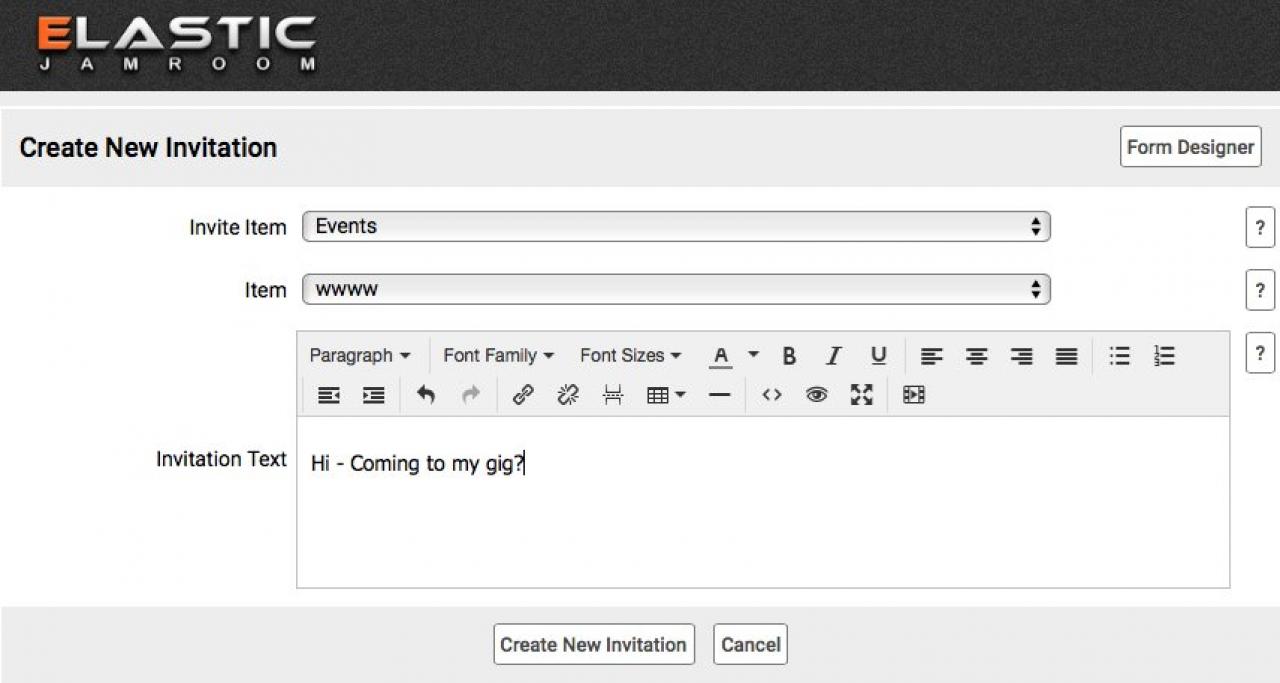Click the underline formatting icon
Image resolution: width=1280 pixels, height=683 pixels.
coord(878,356)
